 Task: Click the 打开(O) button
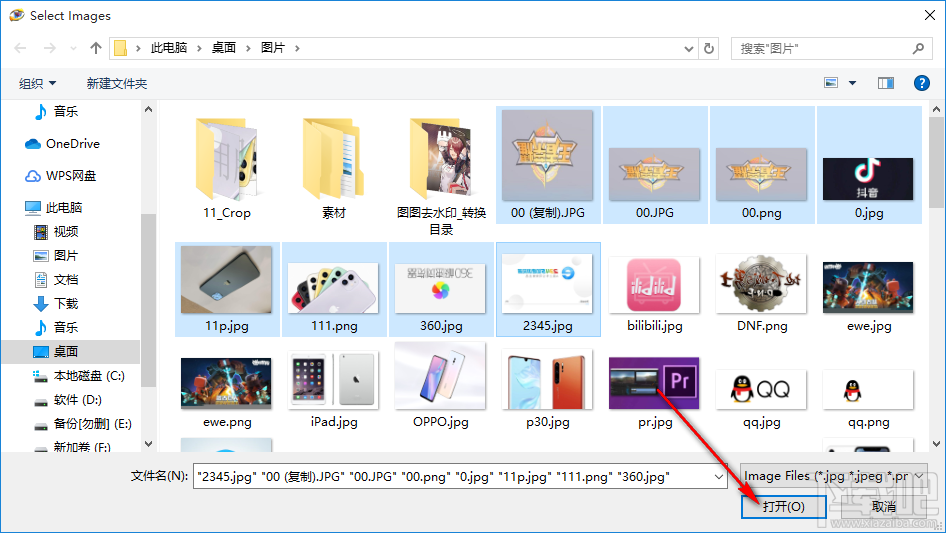[783, 506]
